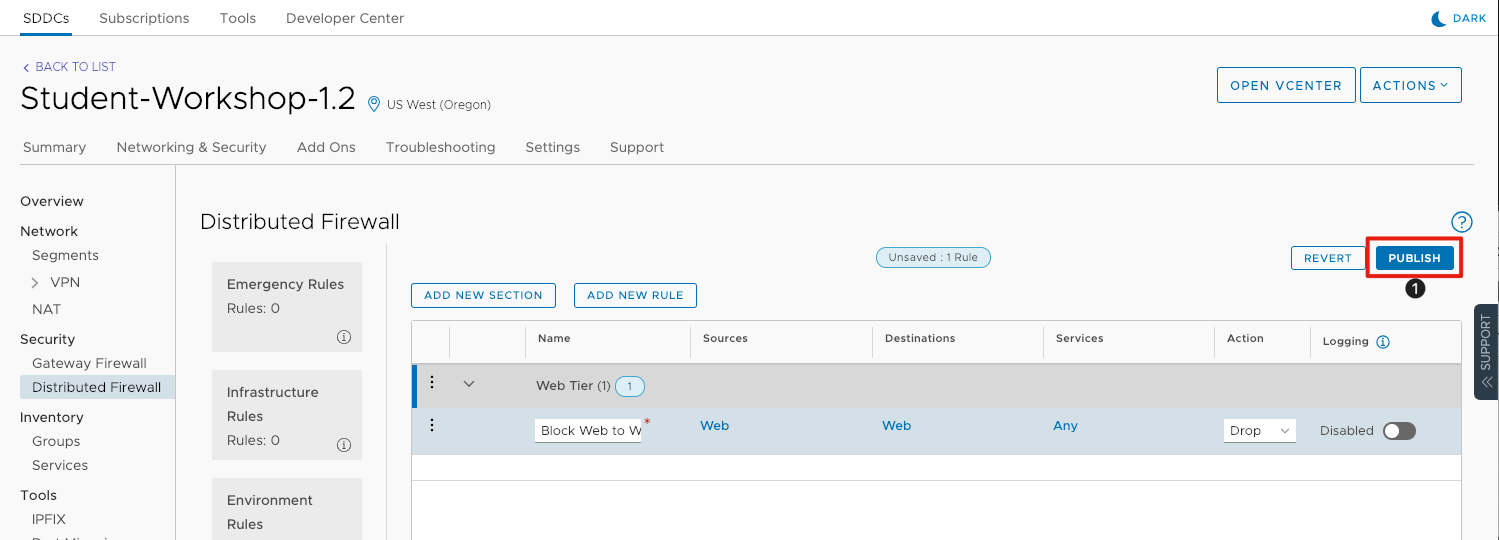Click the Any services link
Image resolution: width=1499 pixels, height=540 pixels.
click(1065, 426)
